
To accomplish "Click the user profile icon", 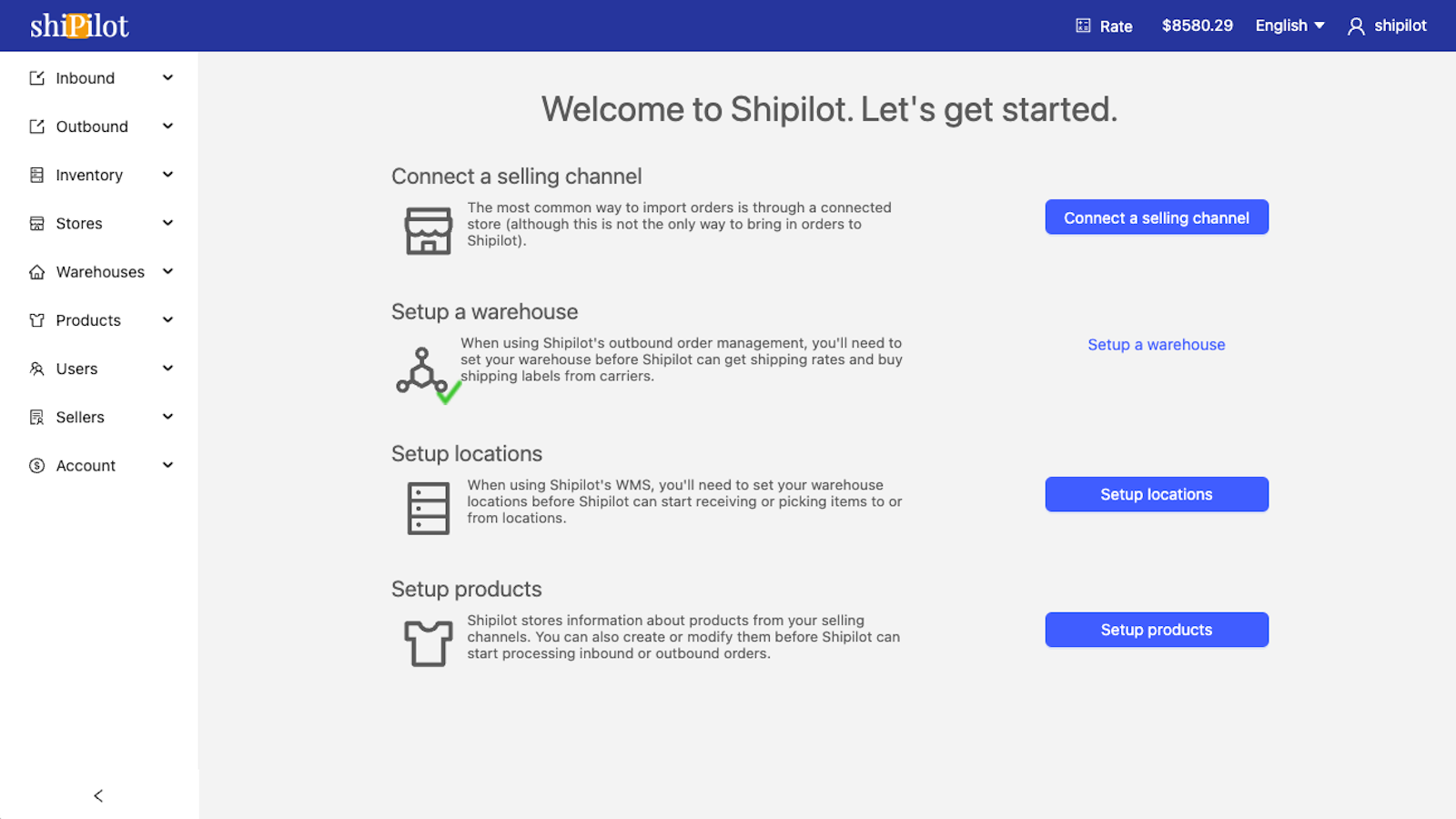I will coord(1356,26).
